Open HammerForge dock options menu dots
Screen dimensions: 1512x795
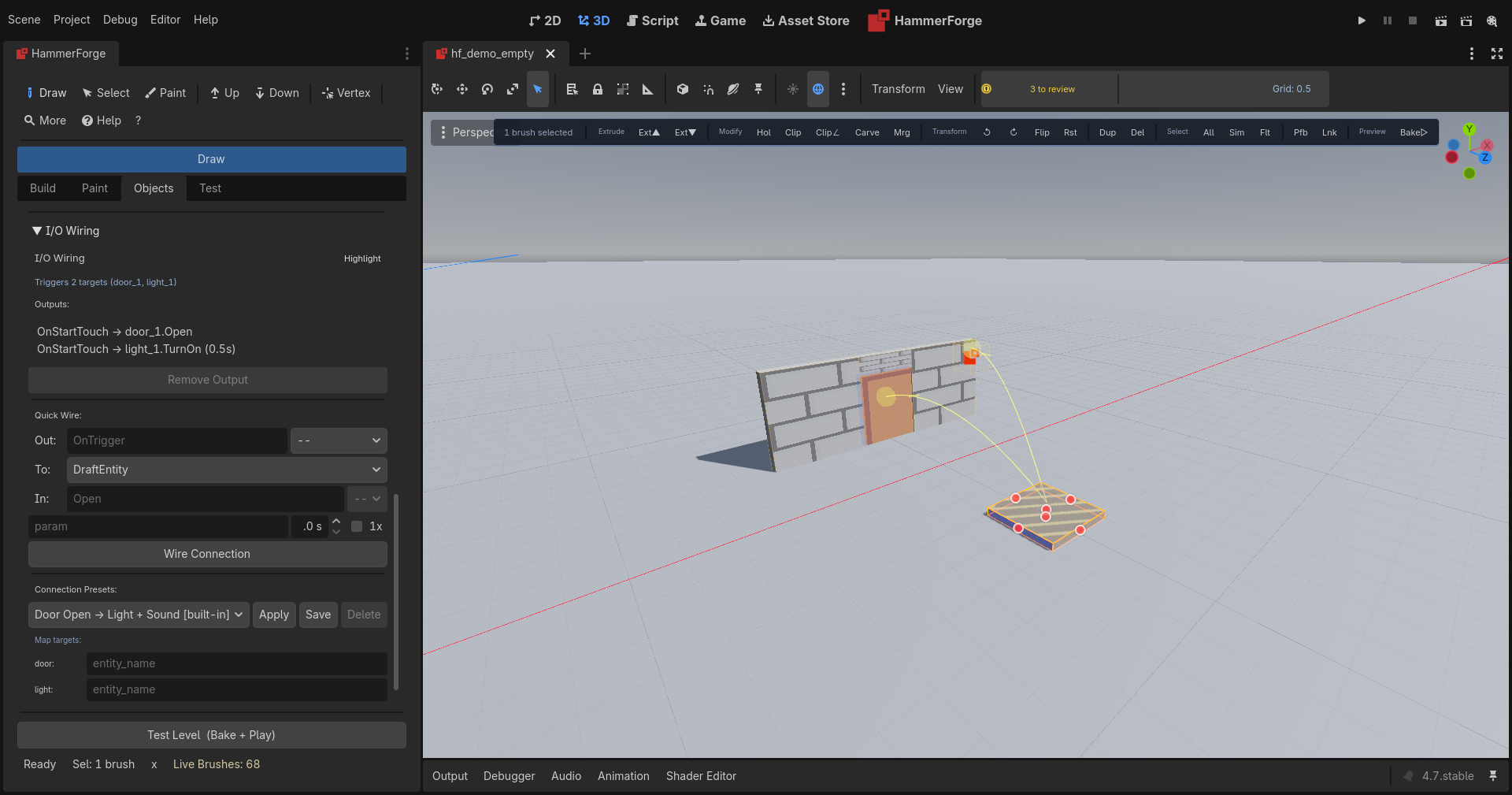pyautogui.click(x=407, y=54)
